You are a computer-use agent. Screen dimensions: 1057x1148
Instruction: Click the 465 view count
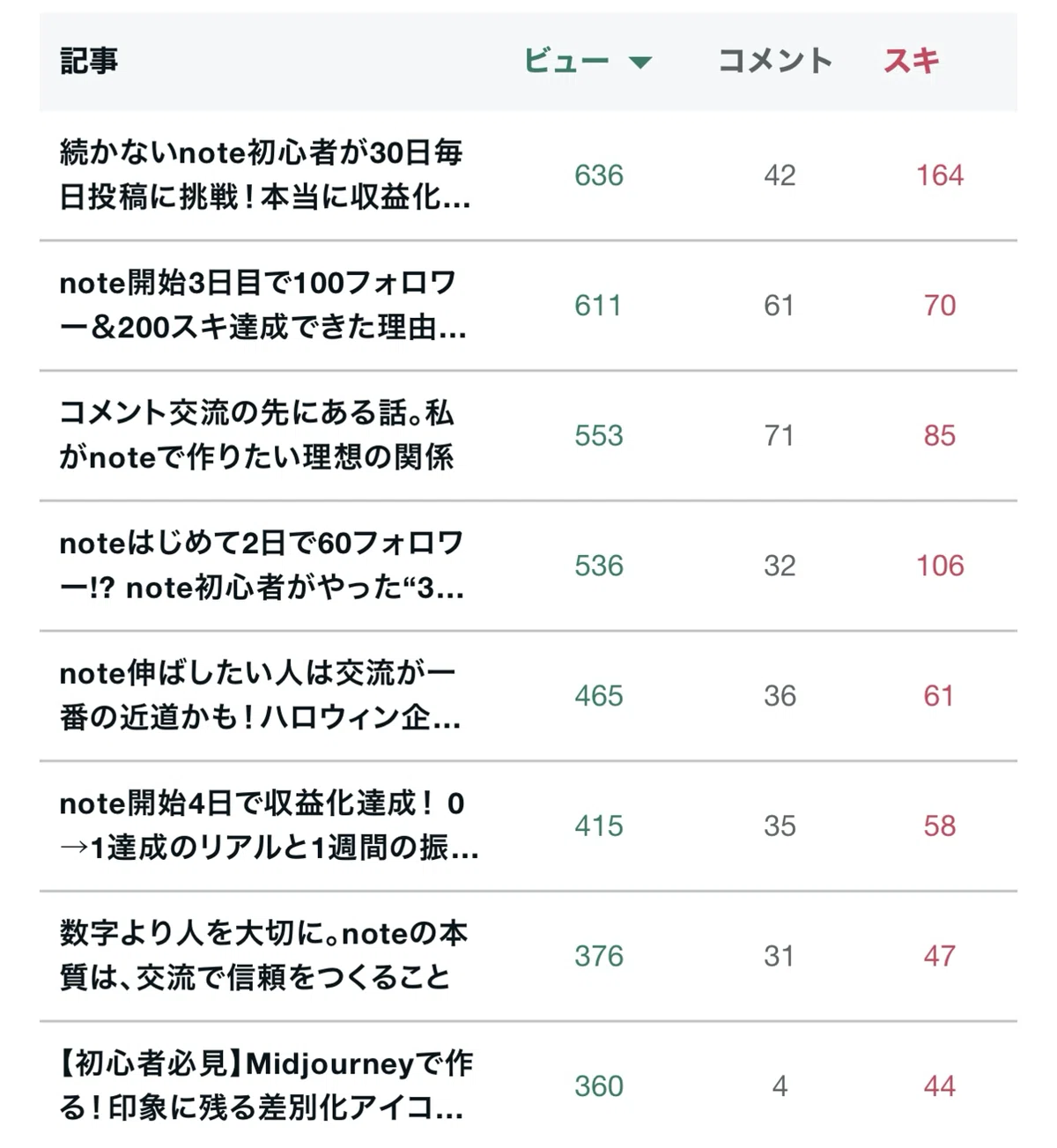pos(599,696)
